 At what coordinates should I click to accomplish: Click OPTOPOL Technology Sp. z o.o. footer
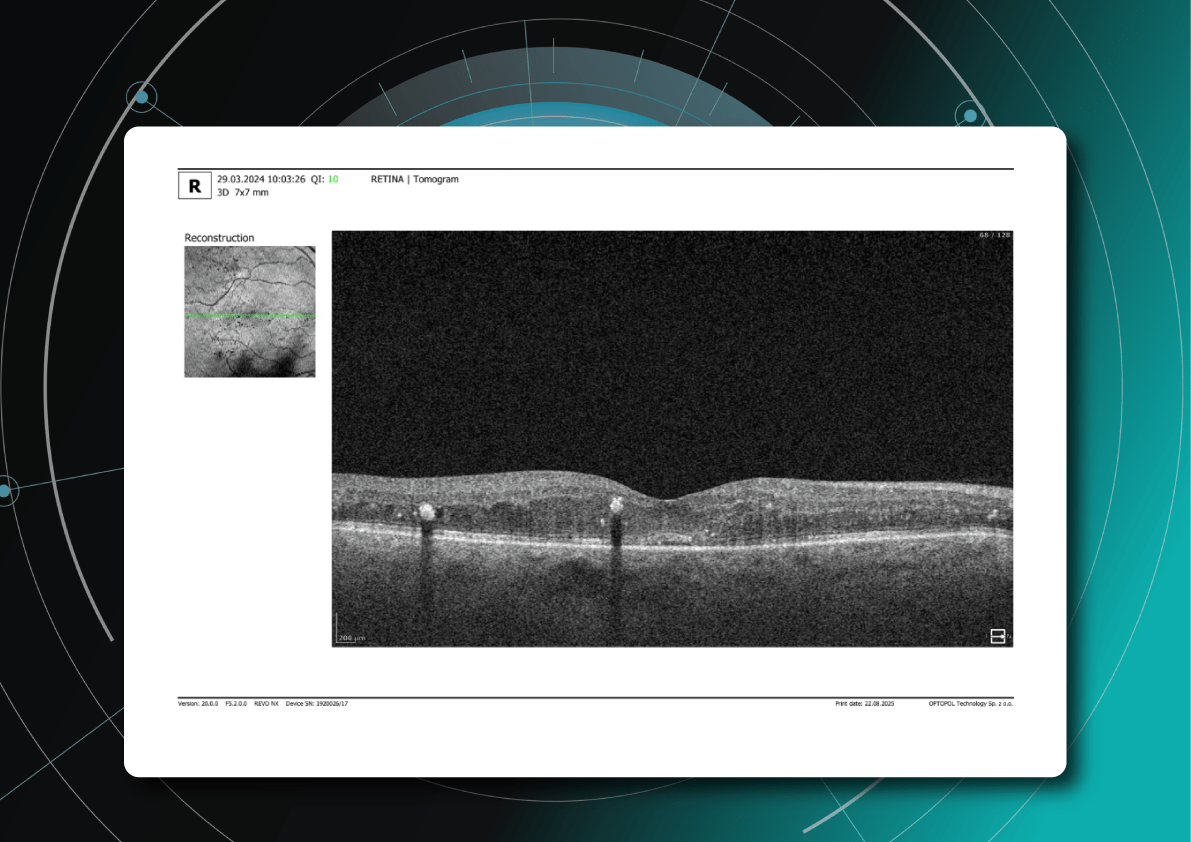pos(970,704)
